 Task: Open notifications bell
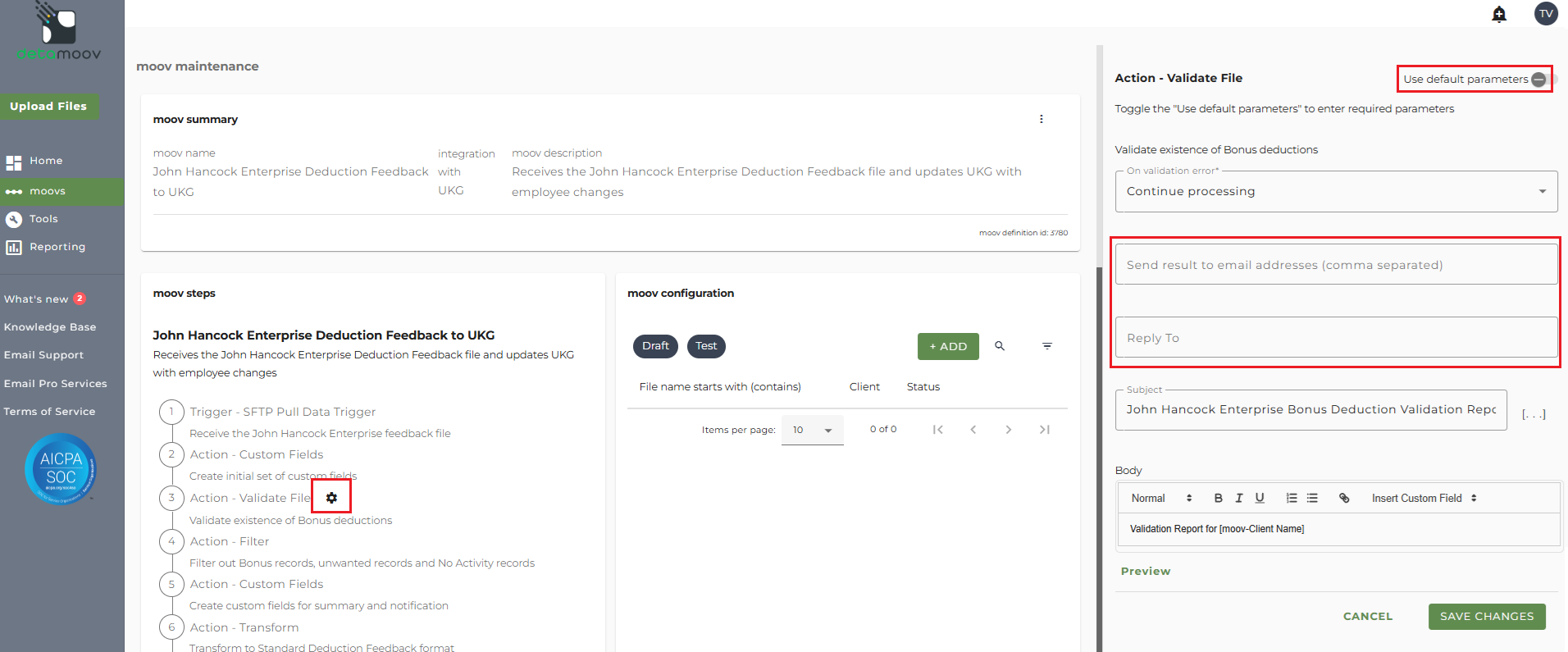pyautogui.click(x=1499, y=14)
